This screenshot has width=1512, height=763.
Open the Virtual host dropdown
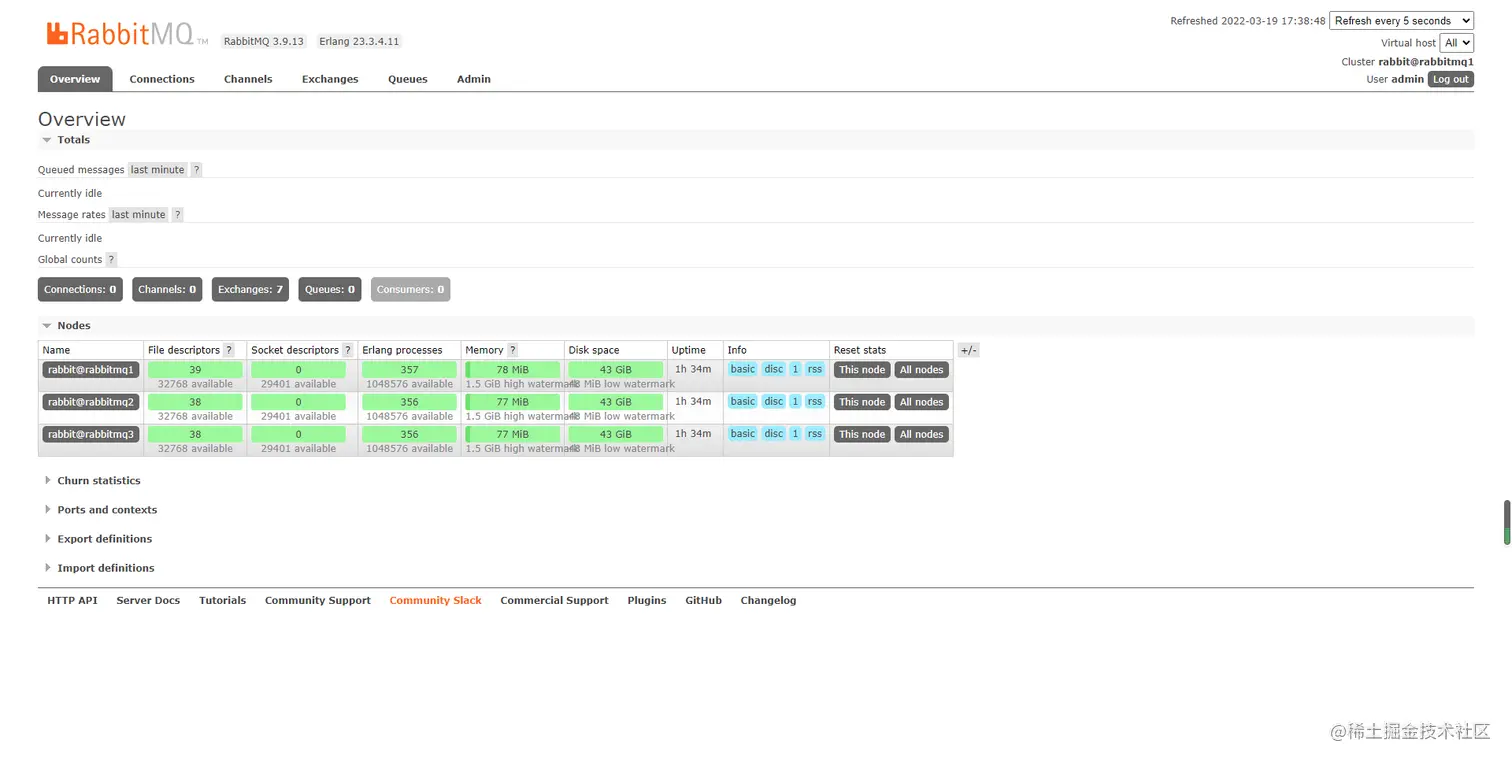tap(1456, 43)
